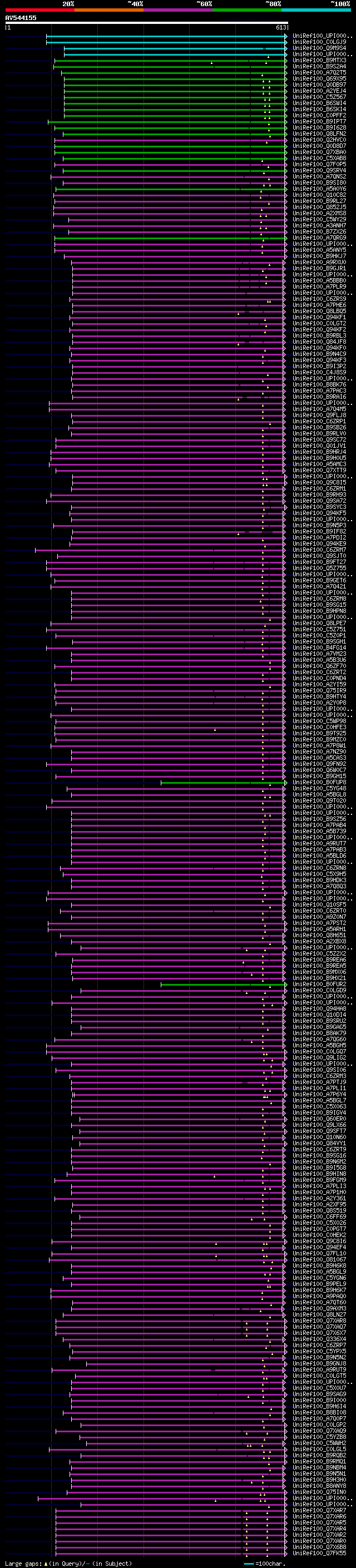Select hit UniRef100_A7QNS2
The image size is (356, 1568).
319,176
